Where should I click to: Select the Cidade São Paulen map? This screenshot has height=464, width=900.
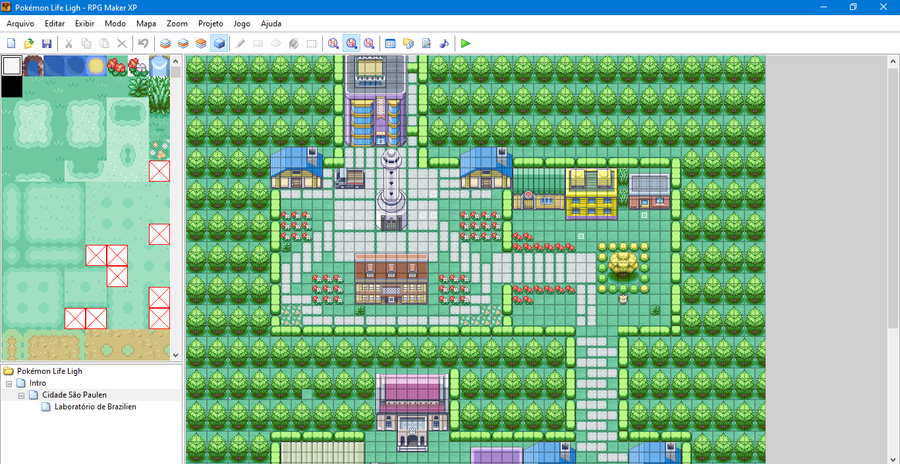[74, 395]
